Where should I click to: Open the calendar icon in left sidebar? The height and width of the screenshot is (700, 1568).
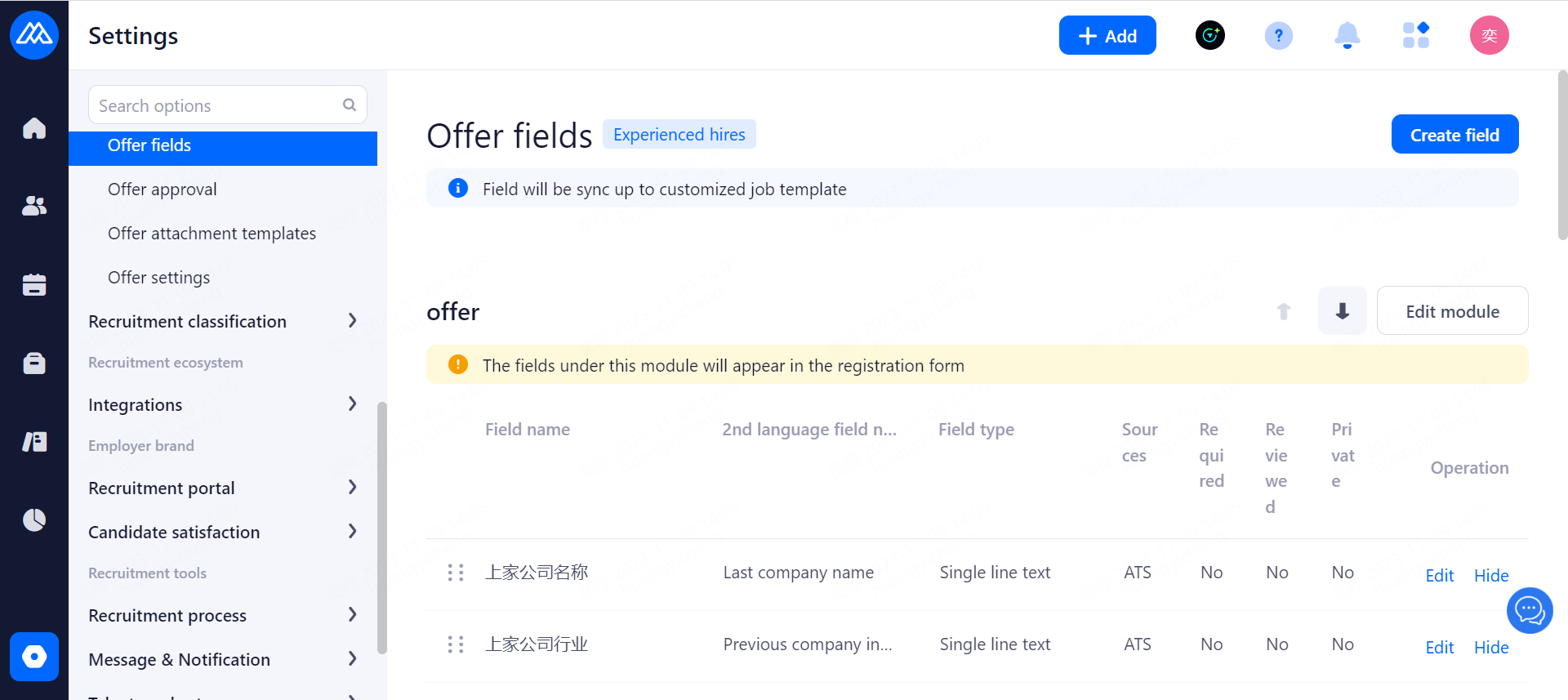point(34,284)
